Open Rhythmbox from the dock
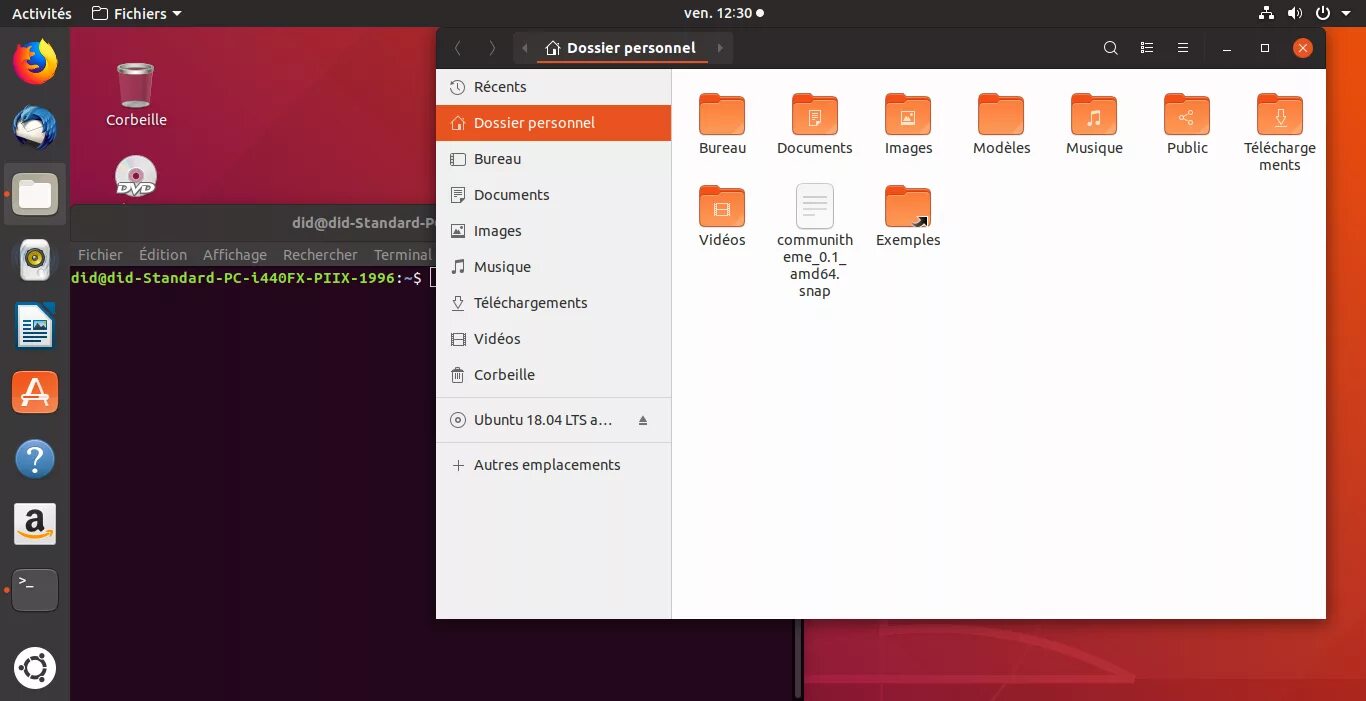Image resolution: width=1366 pixels, height=701 pixels. [35, 260]
